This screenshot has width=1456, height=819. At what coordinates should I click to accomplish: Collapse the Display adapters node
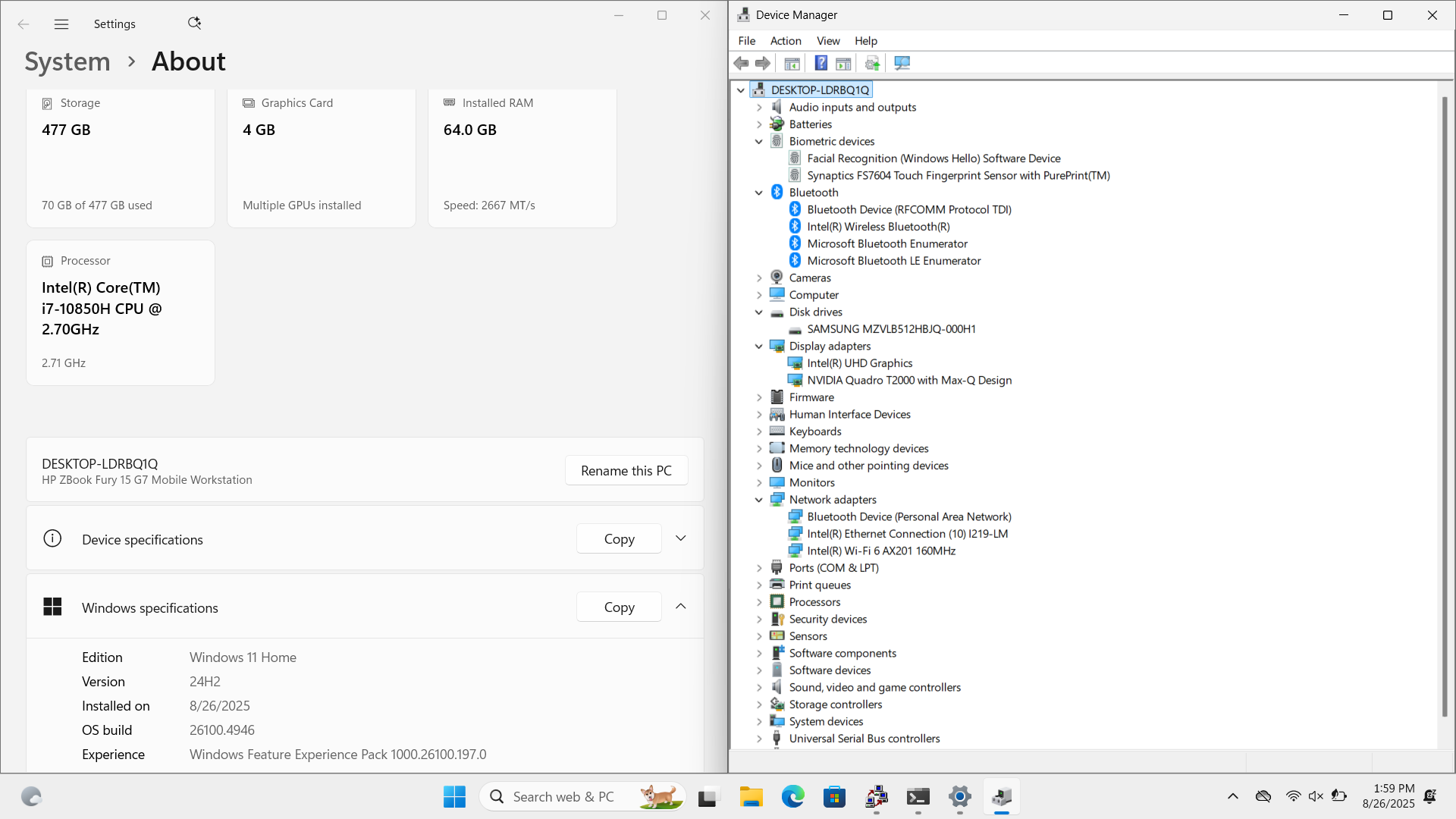[759, 347]
